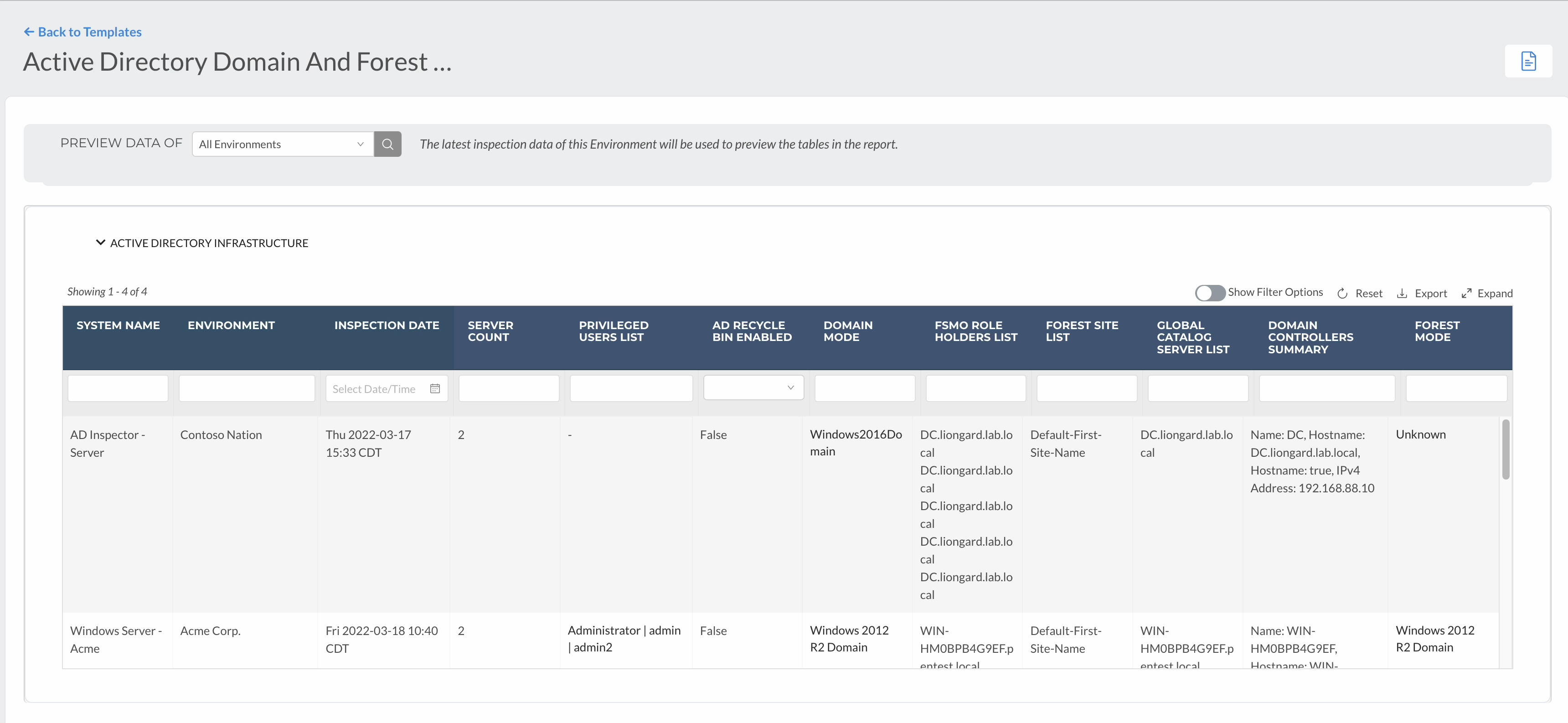Click the Environment filter input field

coord(247,388)
